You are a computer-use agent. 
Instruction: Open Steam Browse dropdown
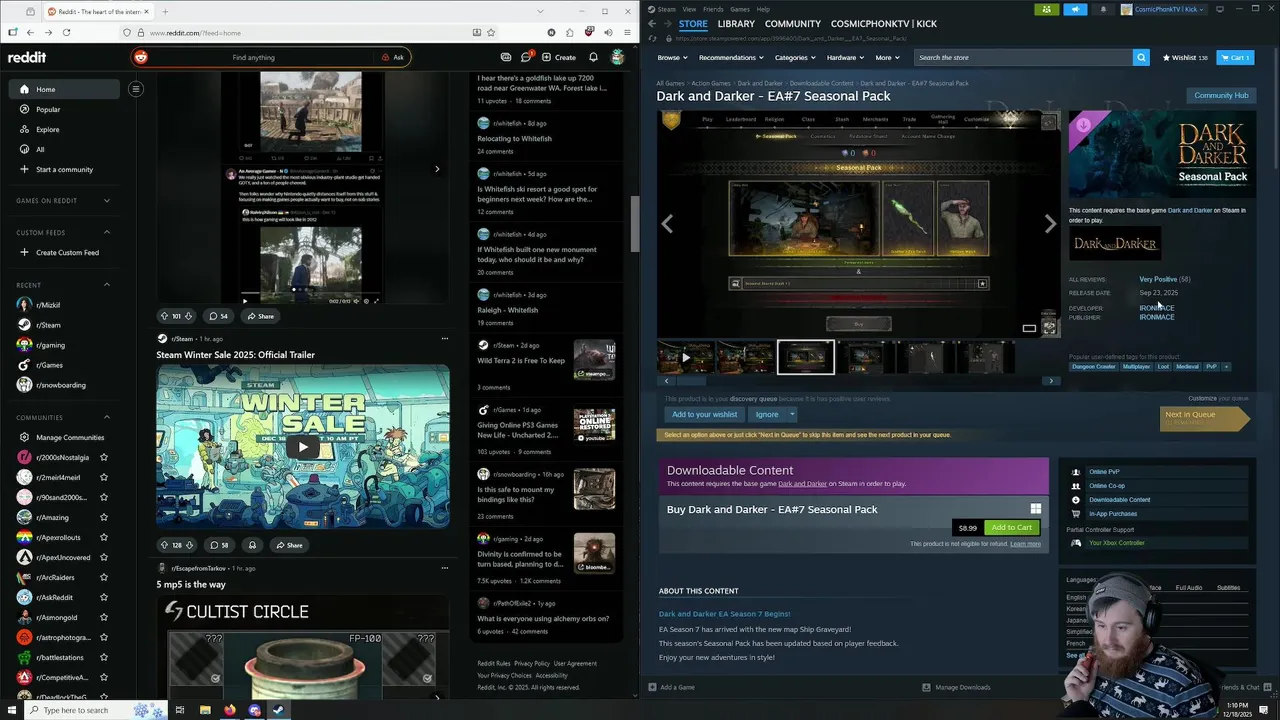pyautogui.click(x=672, y=57)
